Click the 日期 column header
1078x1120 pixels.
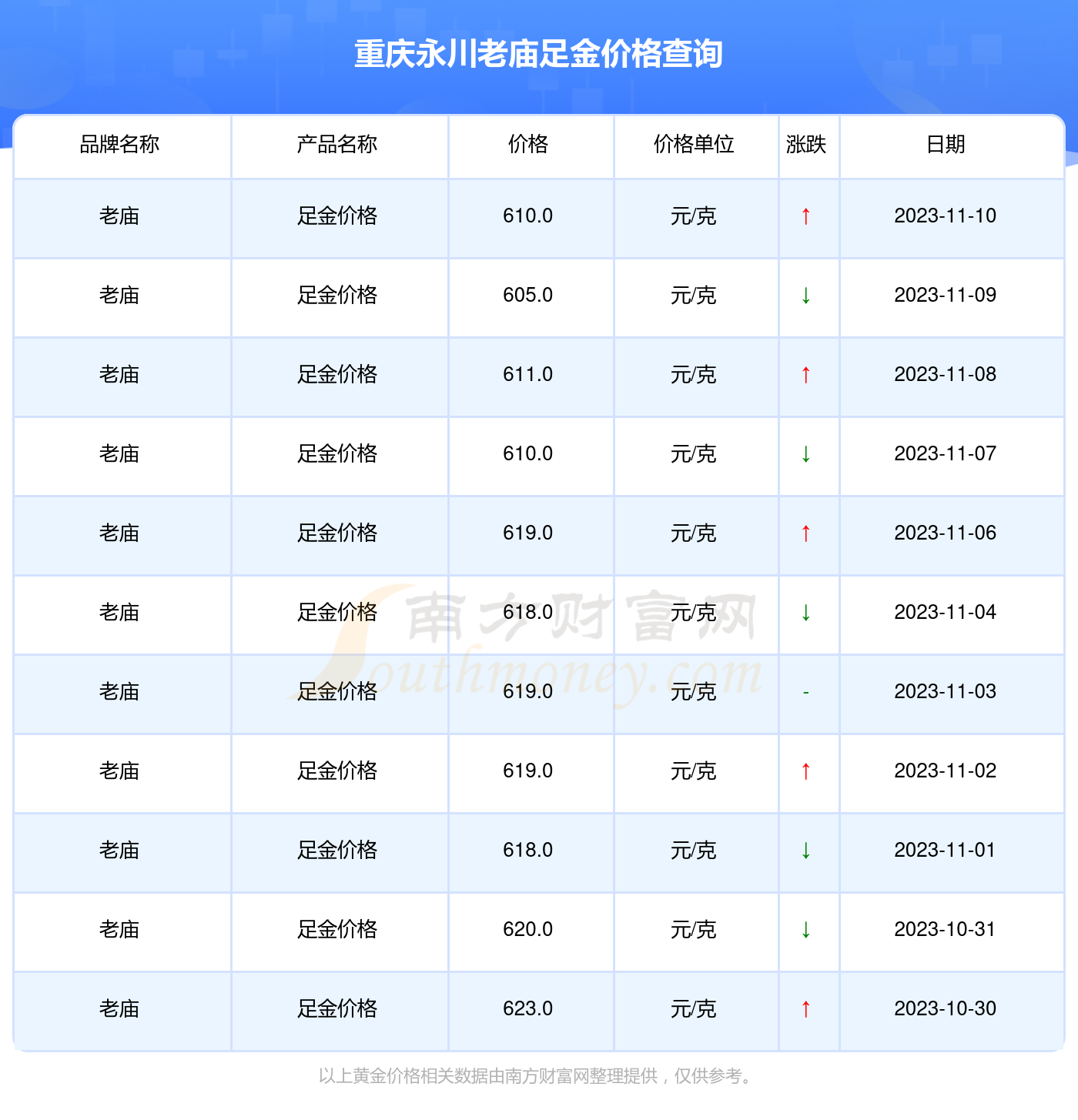(x=946, y=144)
